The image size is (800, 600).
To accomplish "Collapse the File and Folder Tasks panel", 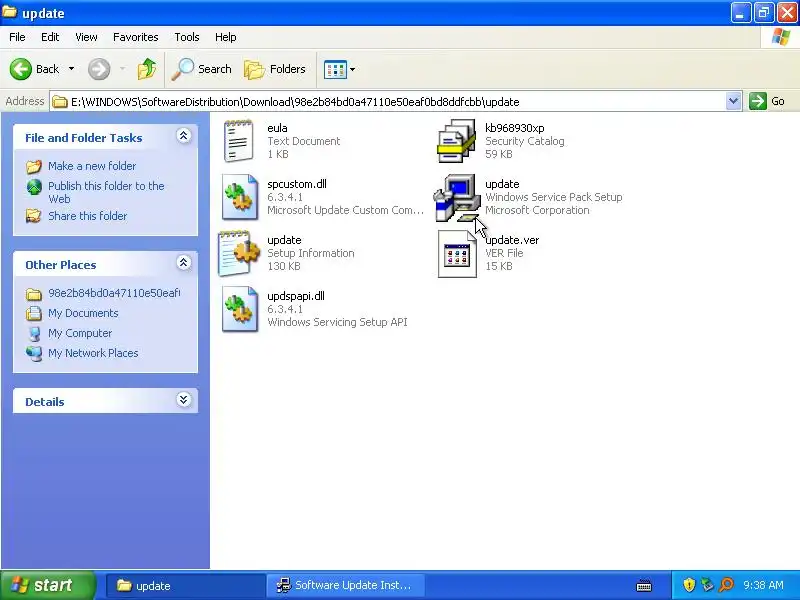I will pyautogui.click(x=184, y=136).
